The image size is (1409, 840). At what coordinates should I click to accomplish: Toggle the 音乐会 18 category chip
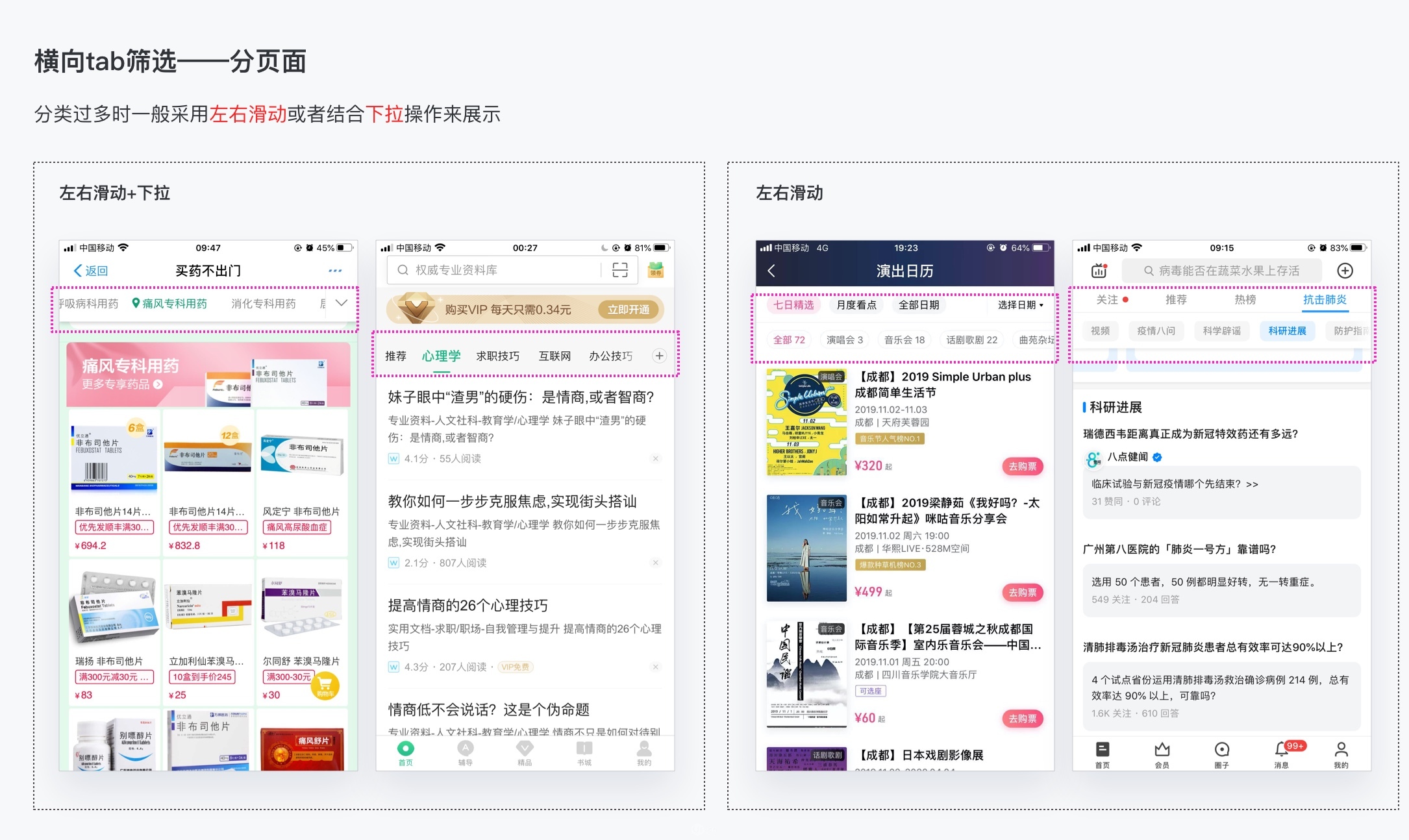coord(904,340)
